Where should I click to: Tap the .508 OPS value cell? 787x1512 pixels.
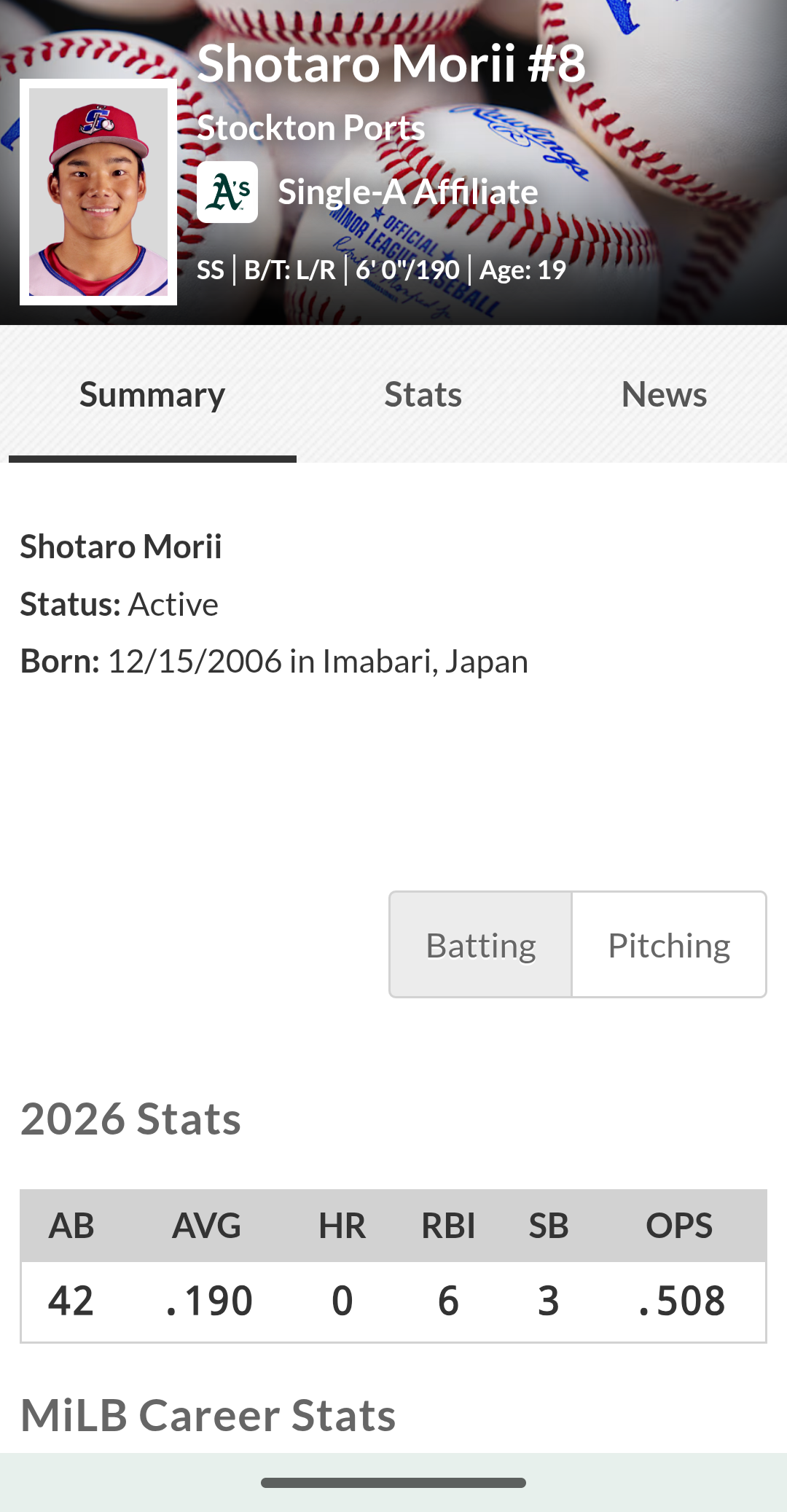pos(682,1301)
